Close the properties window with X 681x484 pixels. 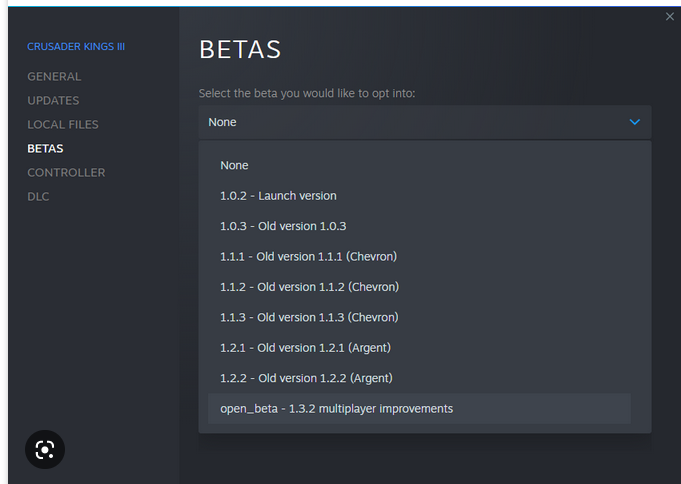coord(670,17)
